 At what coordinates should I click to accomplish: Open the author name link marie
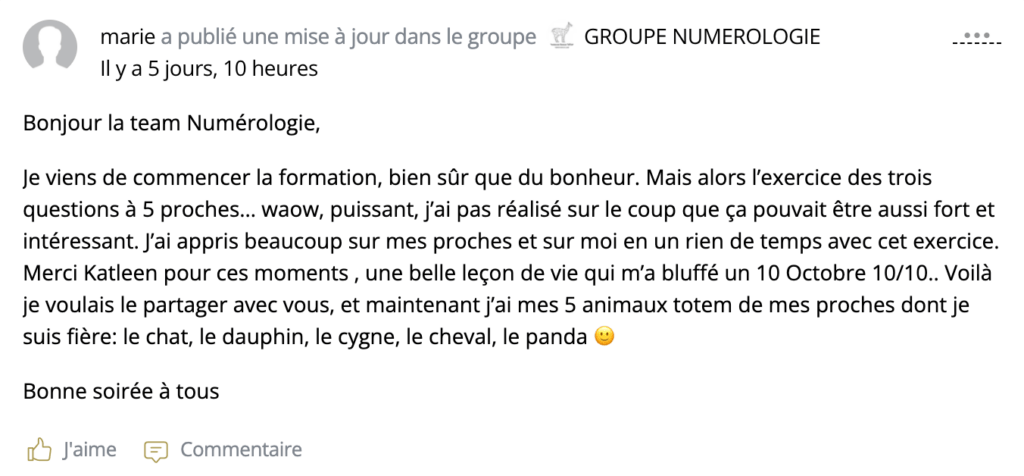coord(128,38)
